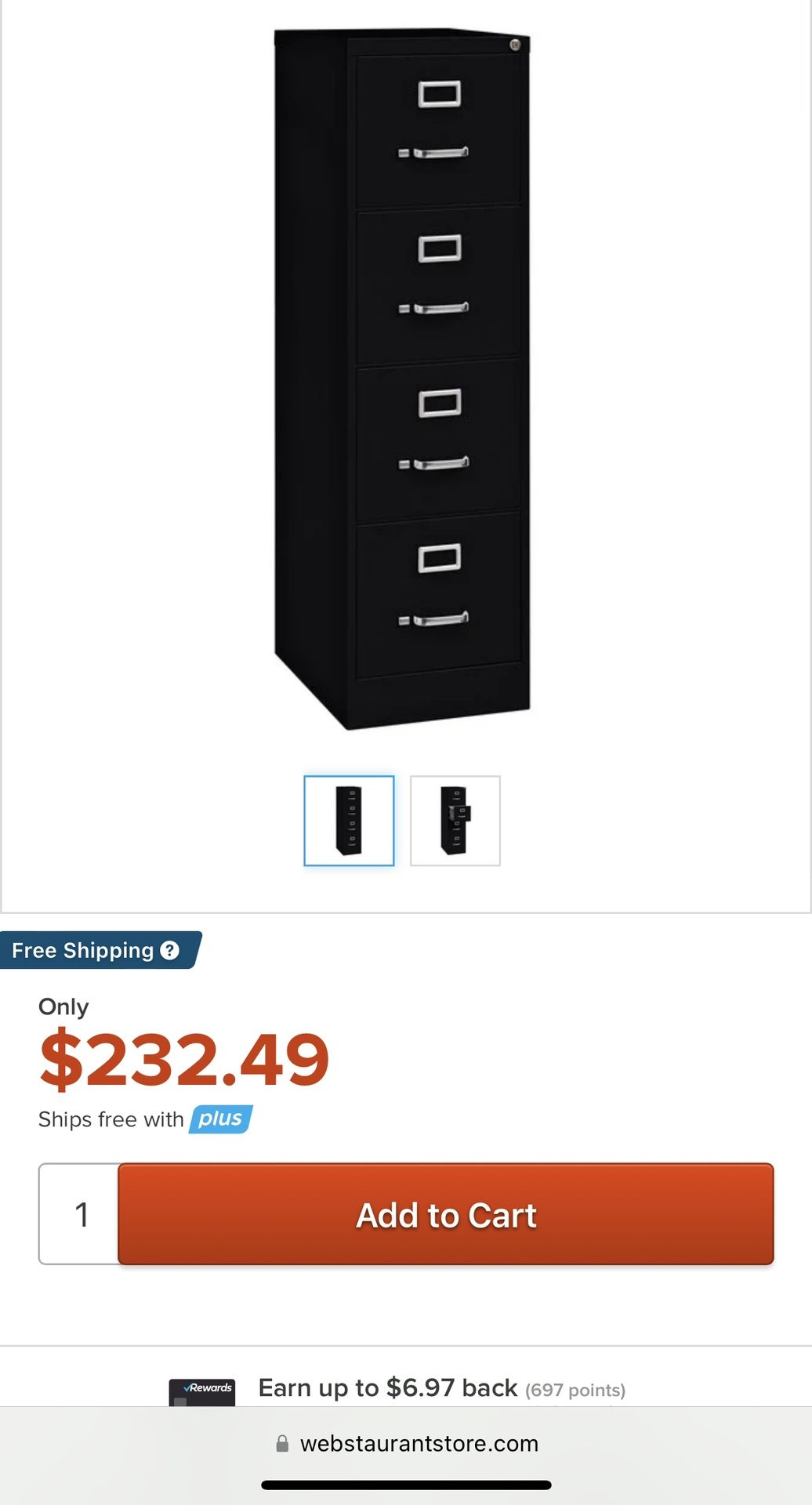The width and height of the screenshot is (812, 1505).
Task: Tap the Free Shipping banner label
Action: (82, 950)
